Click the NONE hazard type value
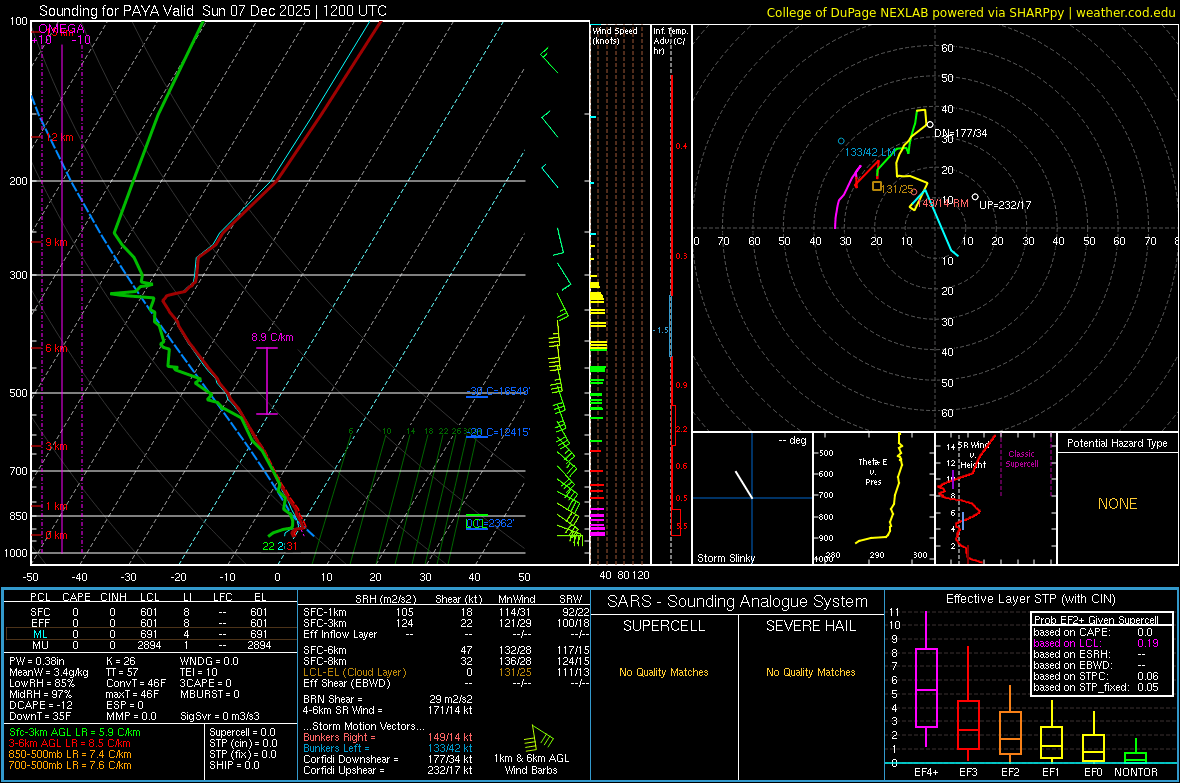 (1118, 504)
